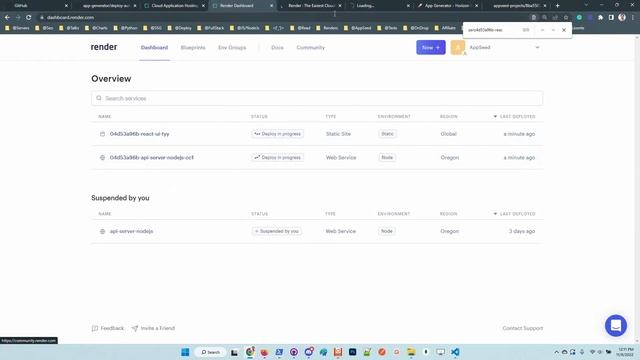Click the Feedback link

[x=108, y=328]
